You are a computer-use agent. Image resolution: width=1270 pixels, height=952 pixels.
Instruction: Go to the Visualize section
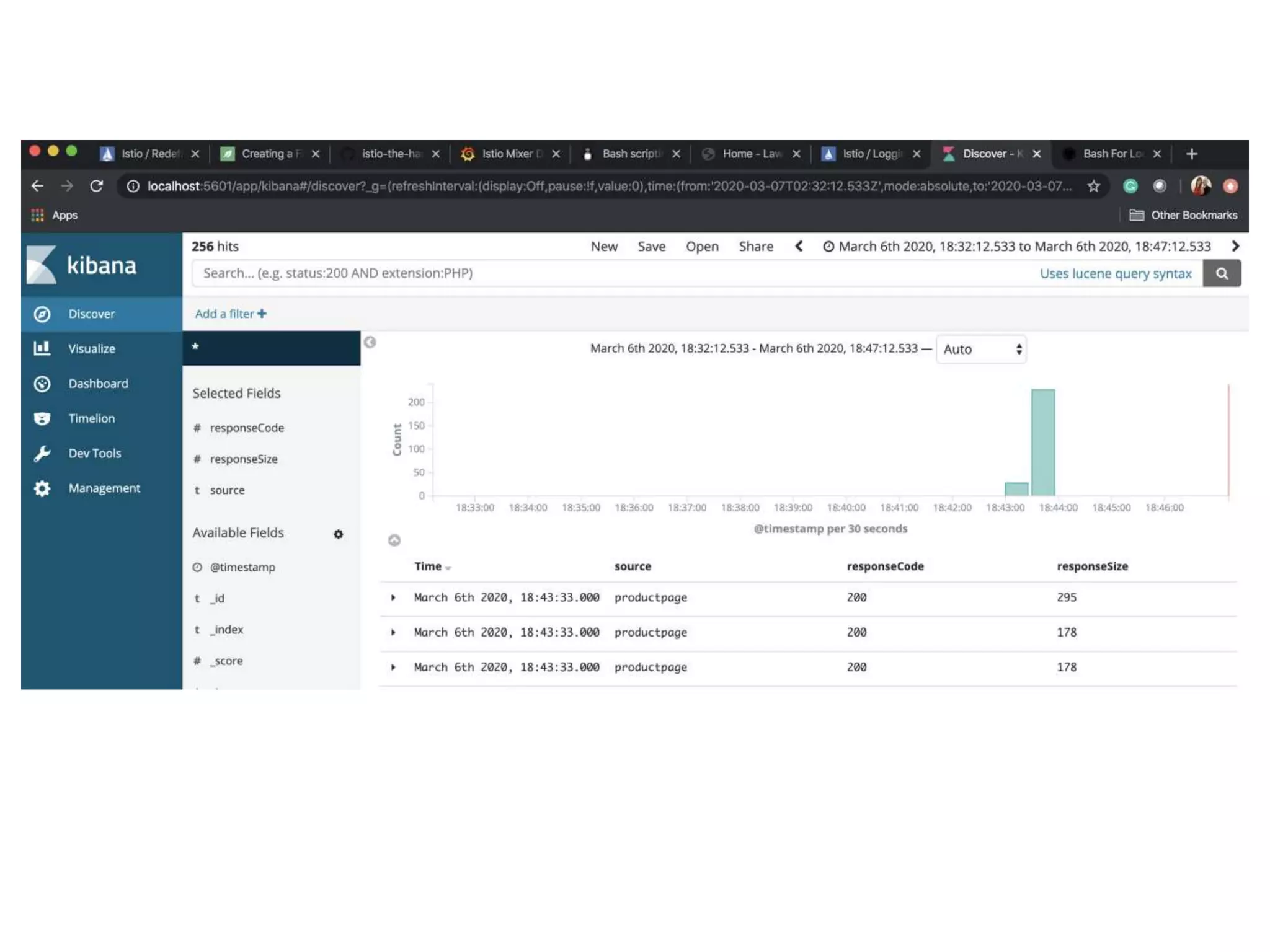pyautogui.click(x=91, y=348)
